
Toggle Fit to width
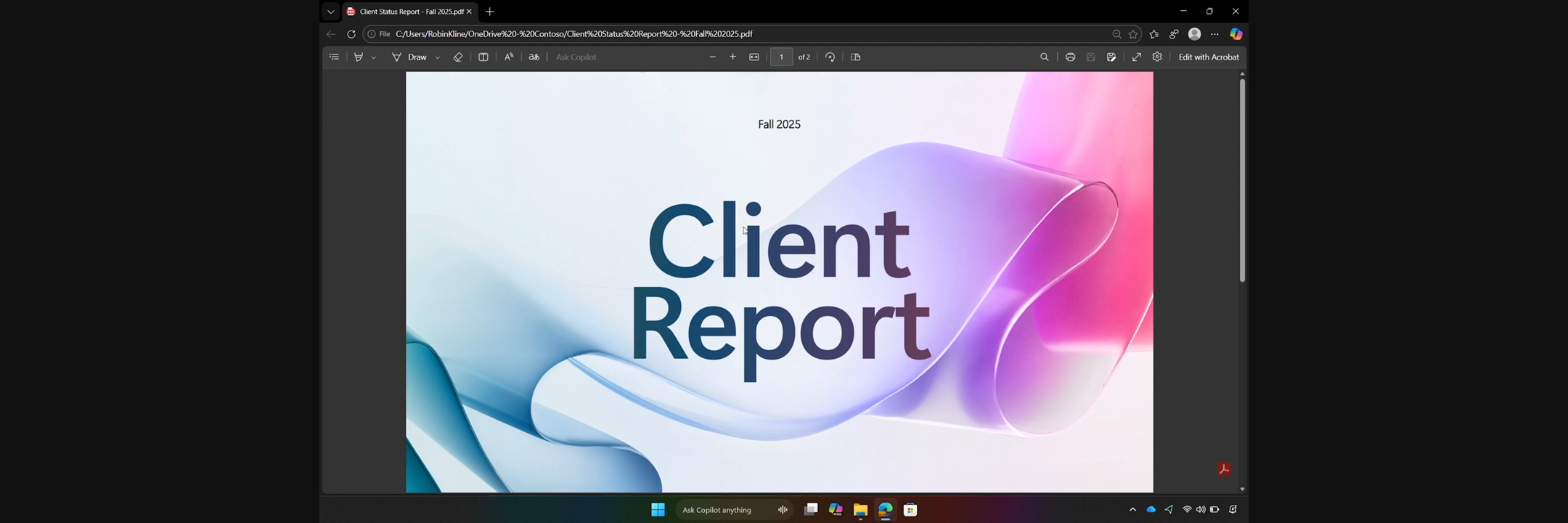coord(754,57)
